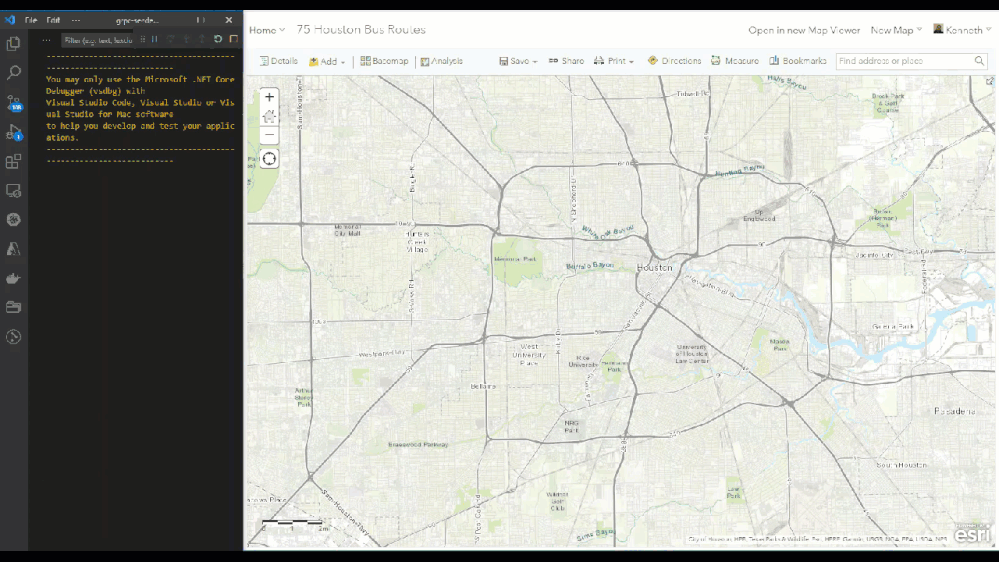999x562 pixels.
Task: Zoom out on the map
Action: (x=269, y=135)
